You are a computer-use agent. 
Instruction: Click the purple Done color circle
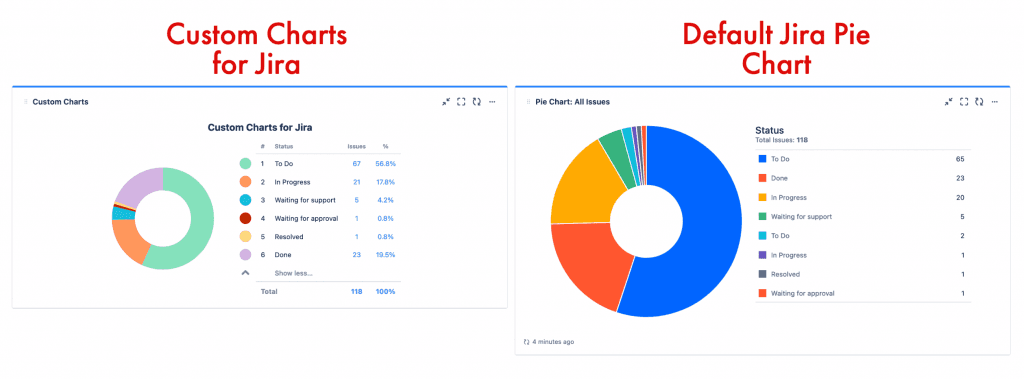coord(245,255)
